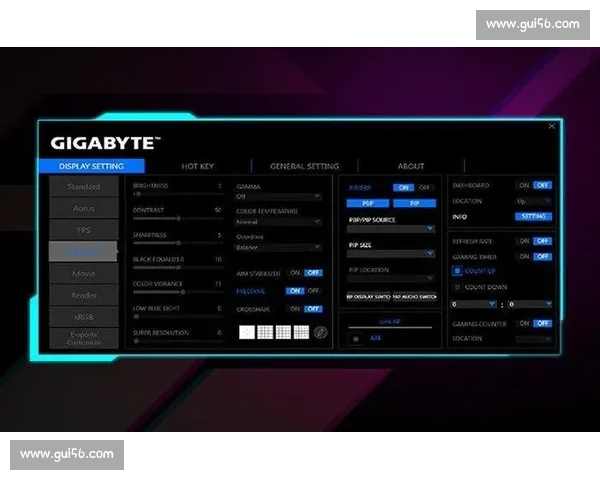This screenshot has width=600, height=480.
Task: Enable Refresh Rate display
Action: (524, 241)
